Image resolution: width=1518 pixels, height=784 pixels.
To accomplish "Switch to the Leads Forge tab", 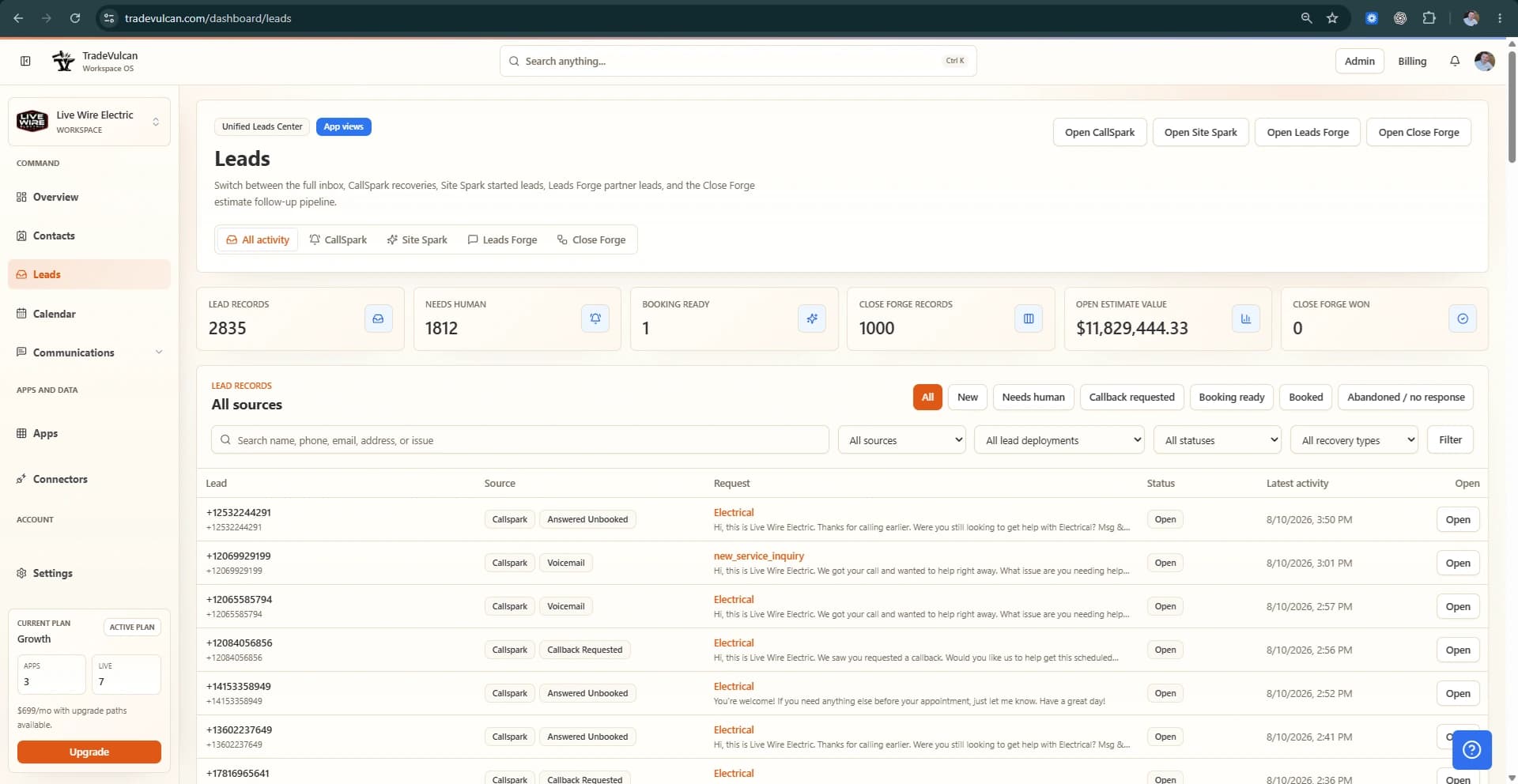I will tap(502, 239).
